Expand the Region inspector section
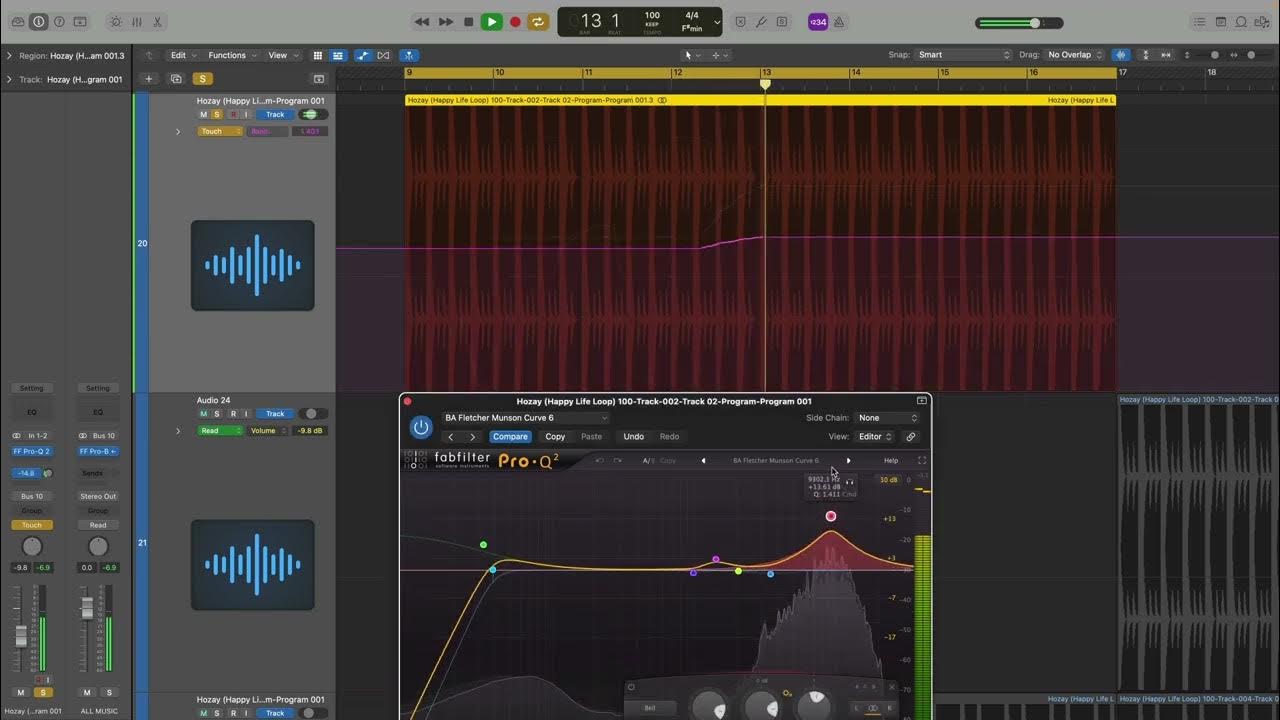 (9, 56)
